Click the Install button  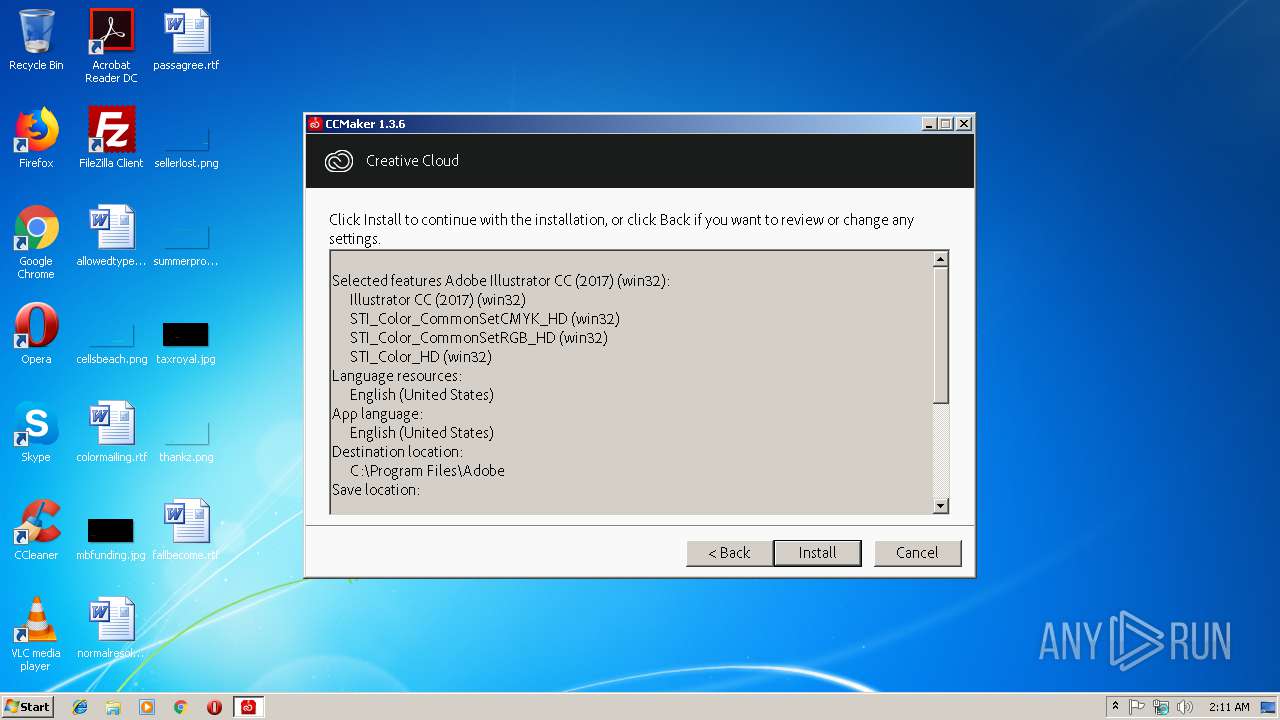[x=817, y=553]
